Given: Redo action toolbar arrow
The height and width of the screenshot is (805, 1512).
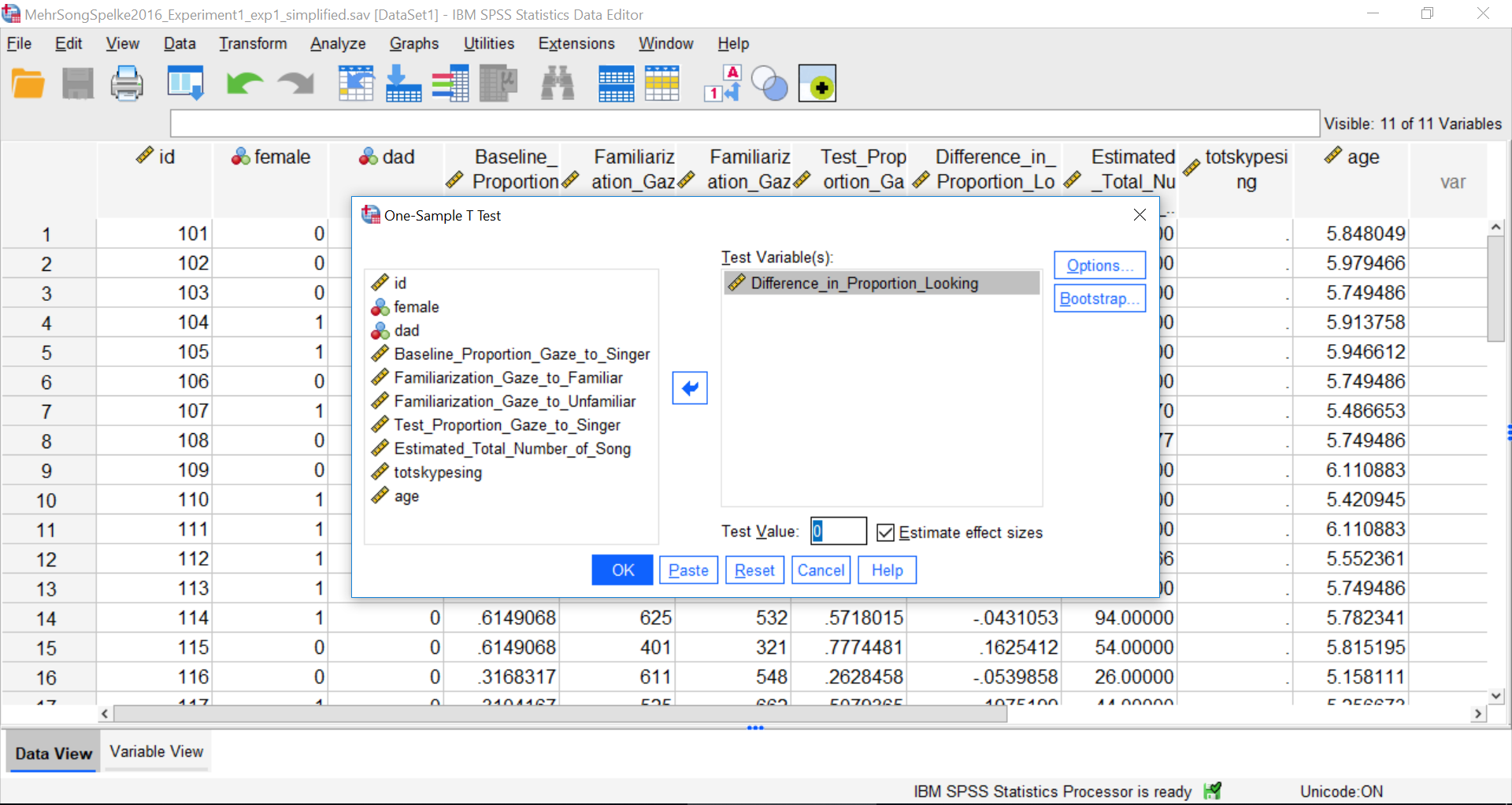Looking at the screenshot, I should coord(296,83).
